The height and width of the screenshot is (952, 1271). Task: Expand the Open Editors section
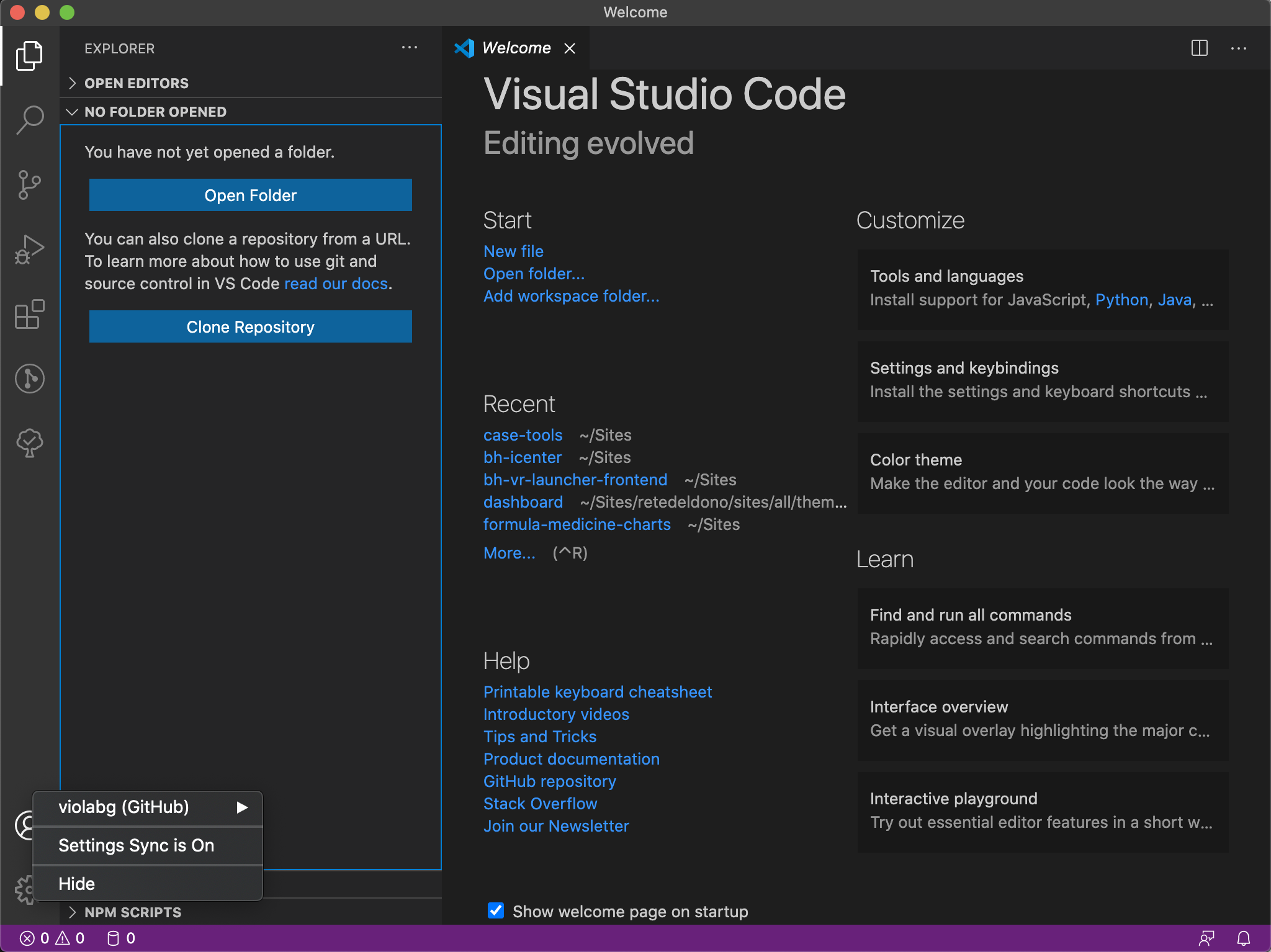(137, 83)
